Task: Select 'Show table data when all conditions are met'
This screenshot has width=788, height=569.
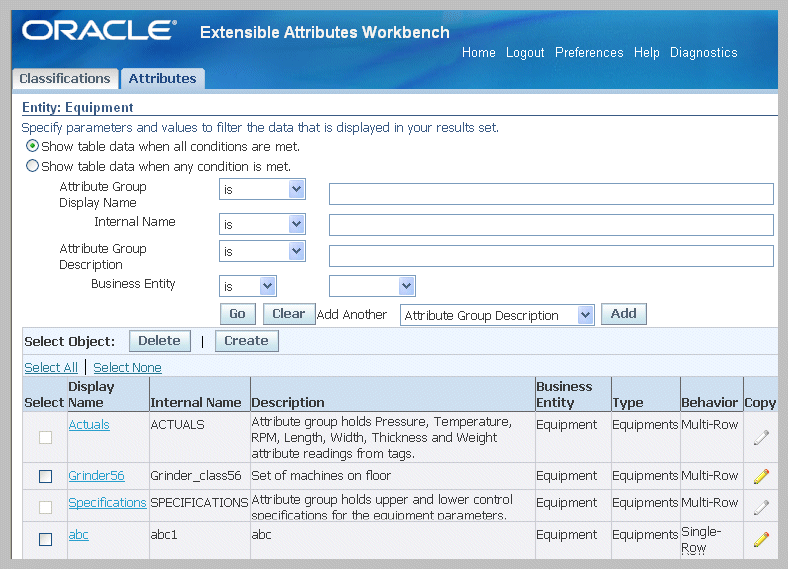Action: 32,146
